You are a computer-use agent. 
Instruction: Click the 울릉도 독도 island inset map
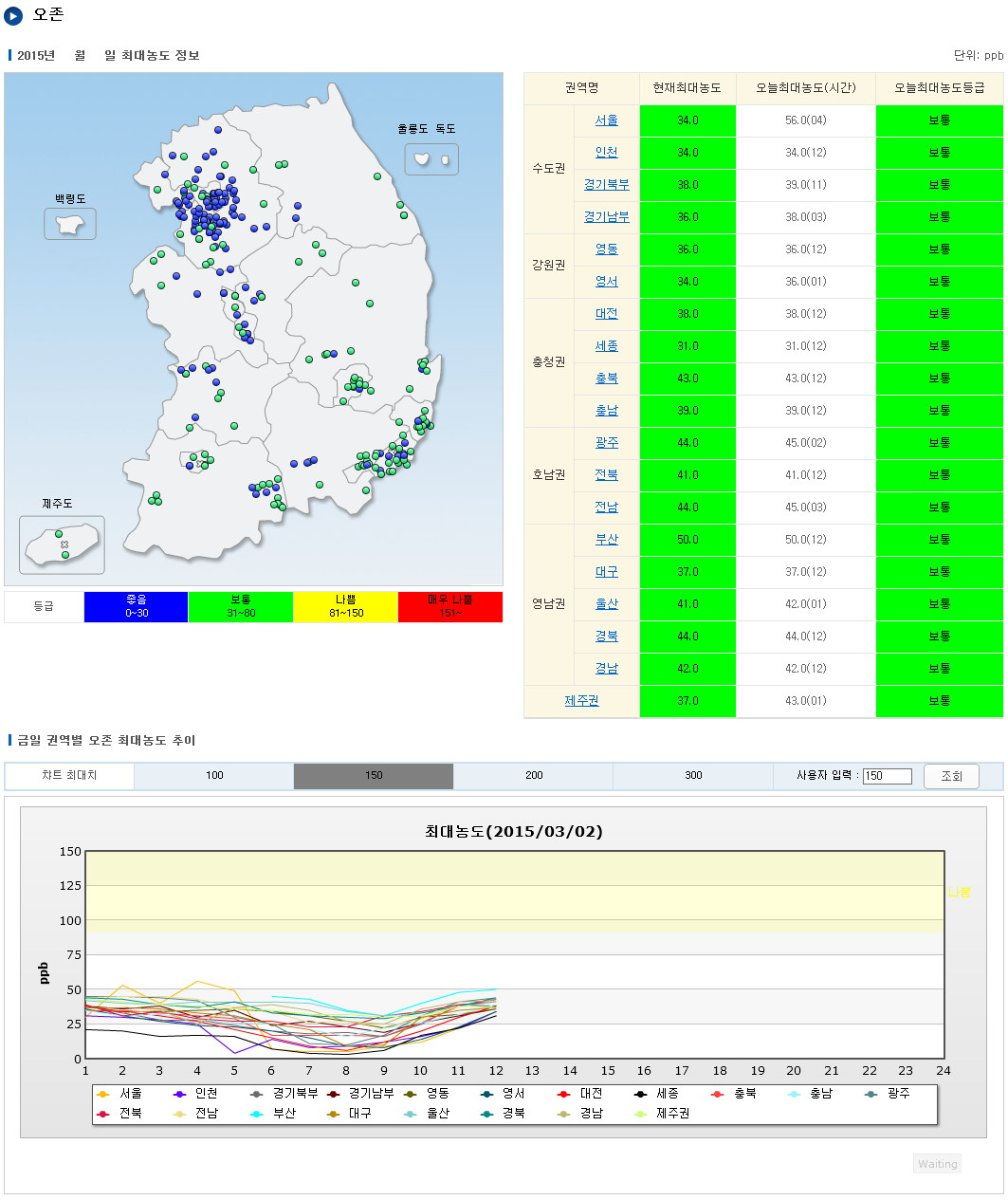[431, 159]
